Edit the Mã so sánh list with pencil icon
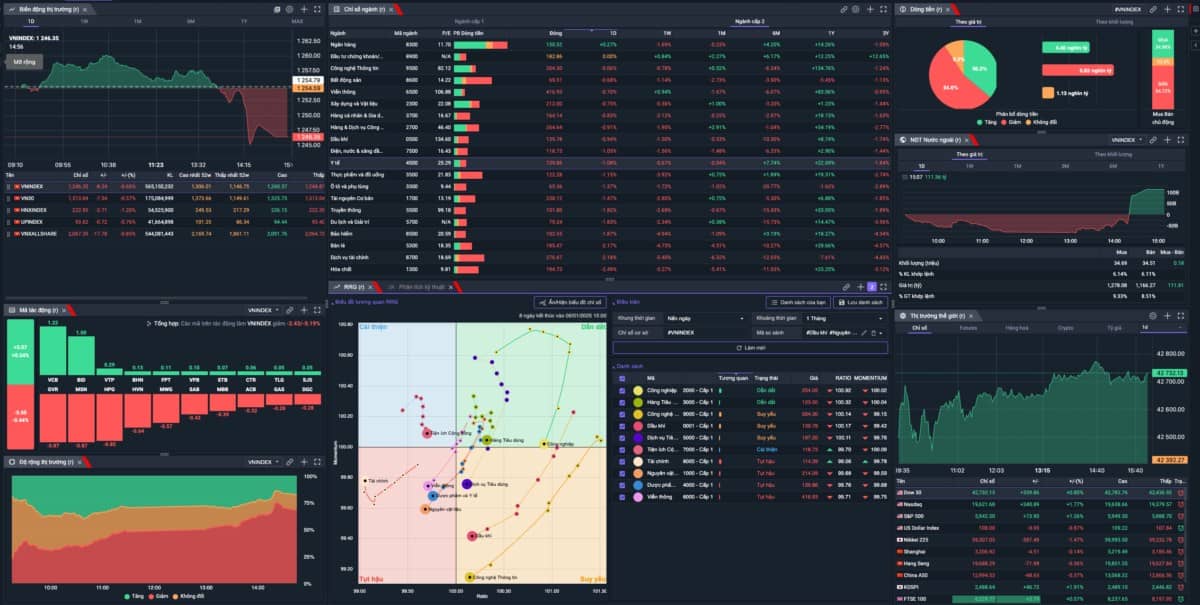The height and width of the screenshot is (605, 1200). point(864,333)
